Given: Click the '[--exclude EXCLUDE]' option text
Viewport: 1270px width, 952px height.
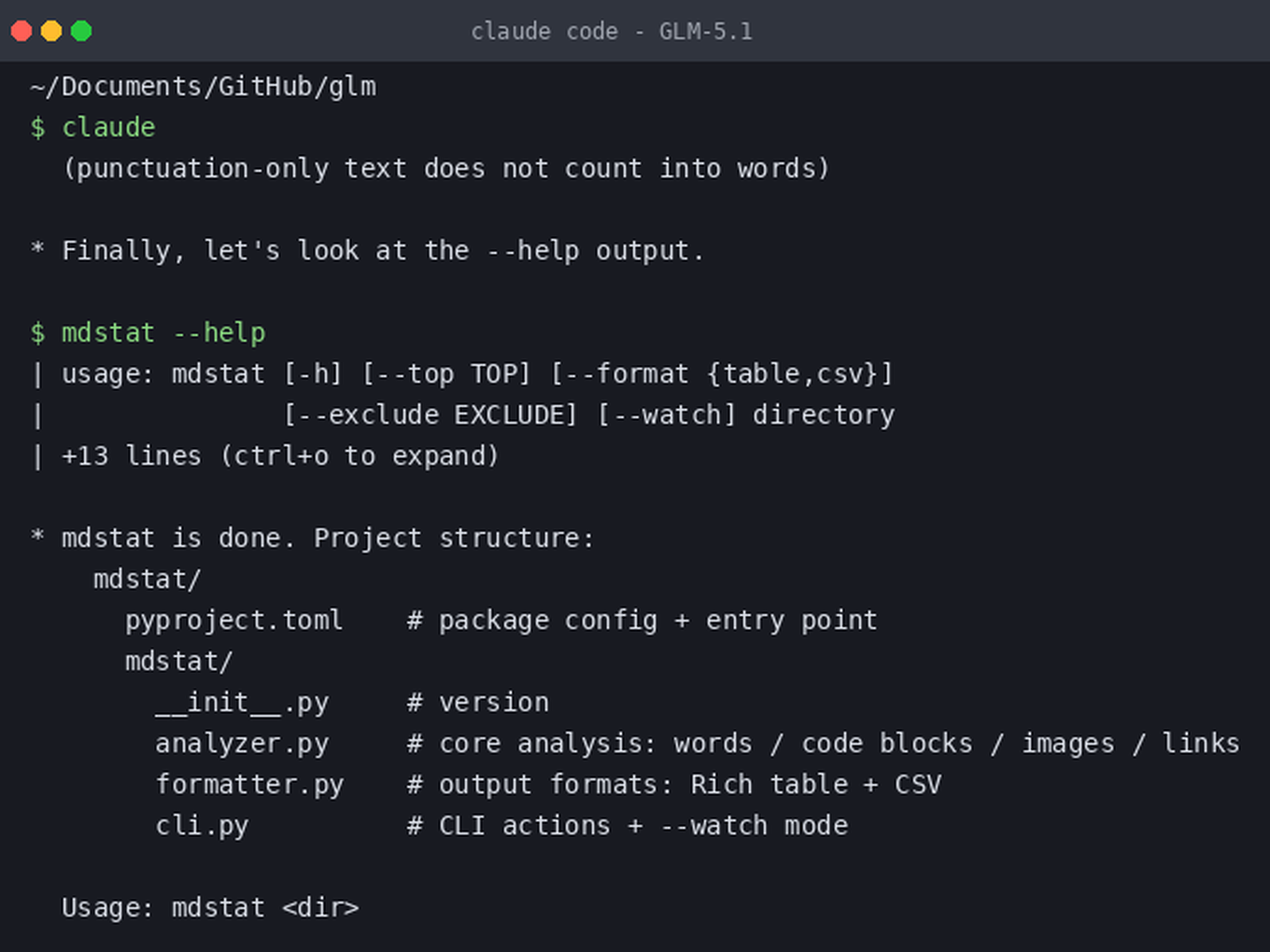Looking at the screenshot, I should pyautogui.click(x=430, y=414).
